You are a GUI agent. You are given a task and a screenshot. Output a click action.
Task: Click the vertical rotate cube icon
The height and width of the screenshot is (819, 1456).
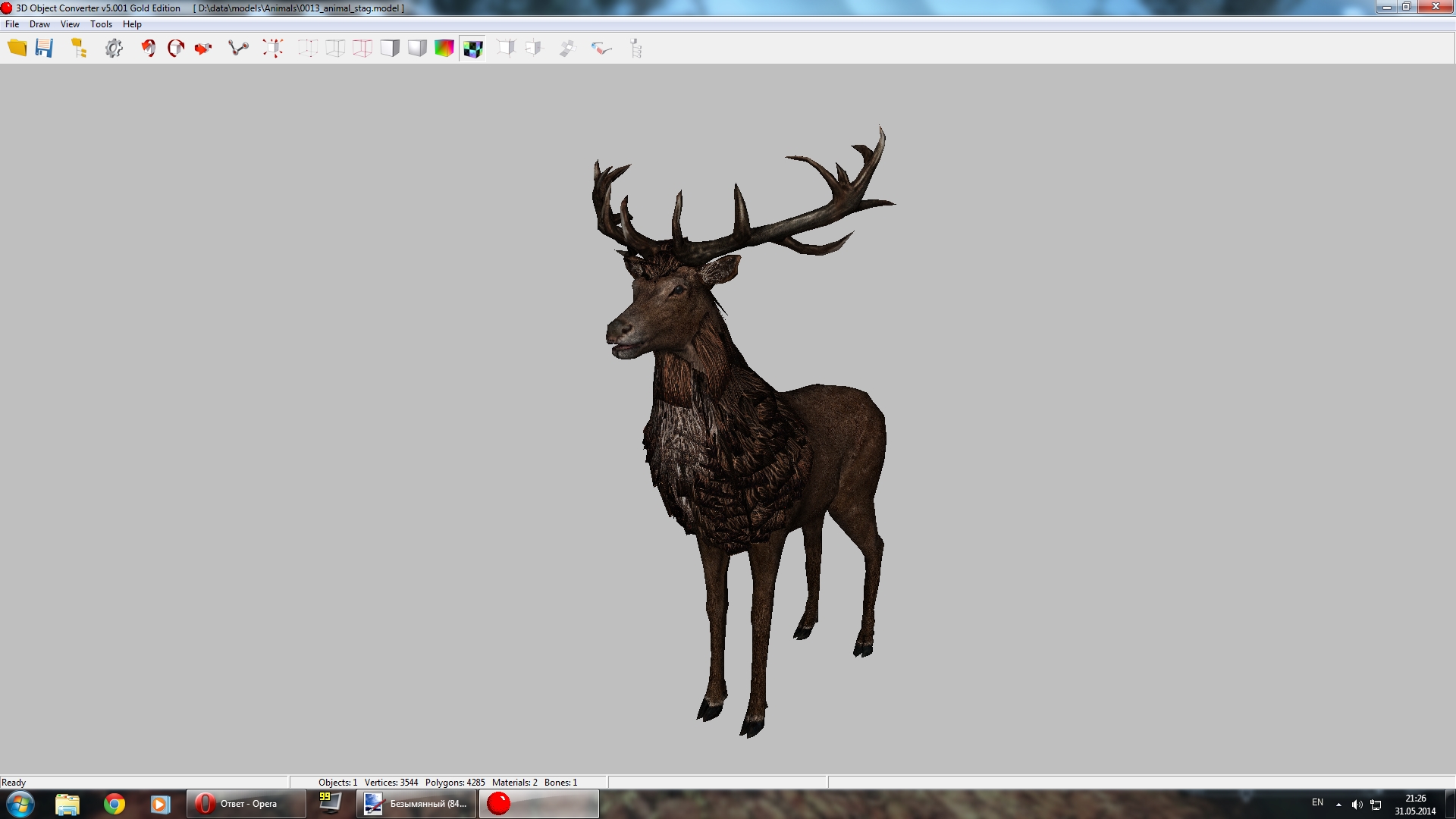click(149, 49)
